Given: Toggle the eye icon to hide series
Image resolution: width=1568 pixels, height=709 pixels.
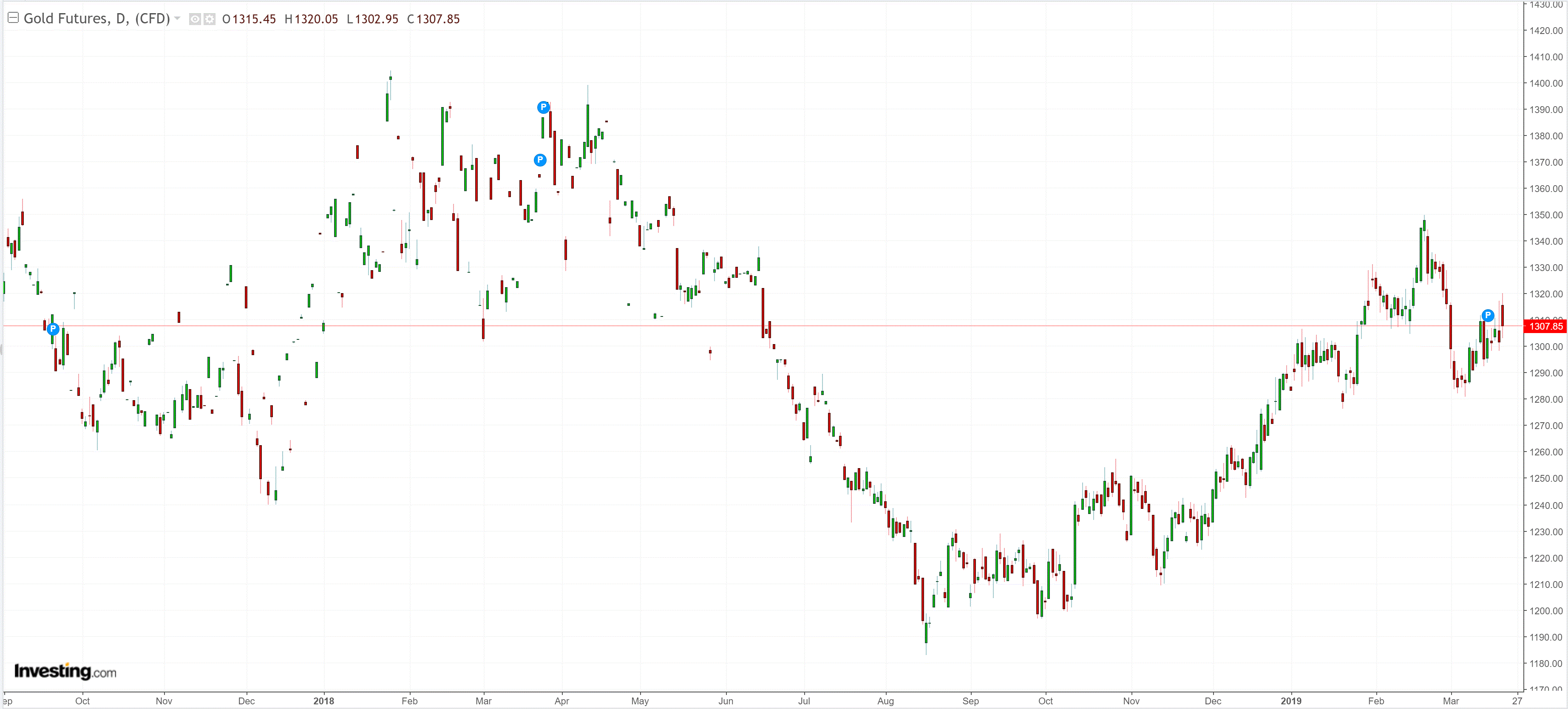Looking at the screenshot, I should [195, 19].
